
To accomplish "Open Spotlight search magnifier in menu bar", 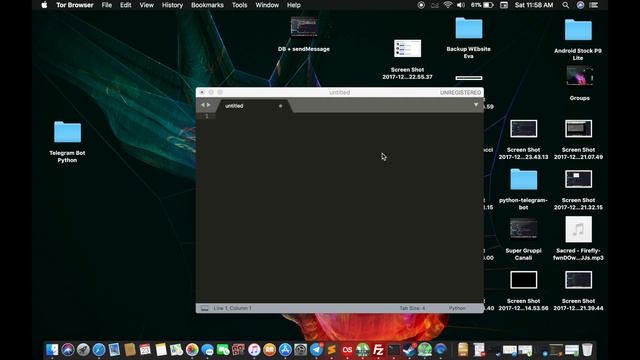I will (565, 5).
